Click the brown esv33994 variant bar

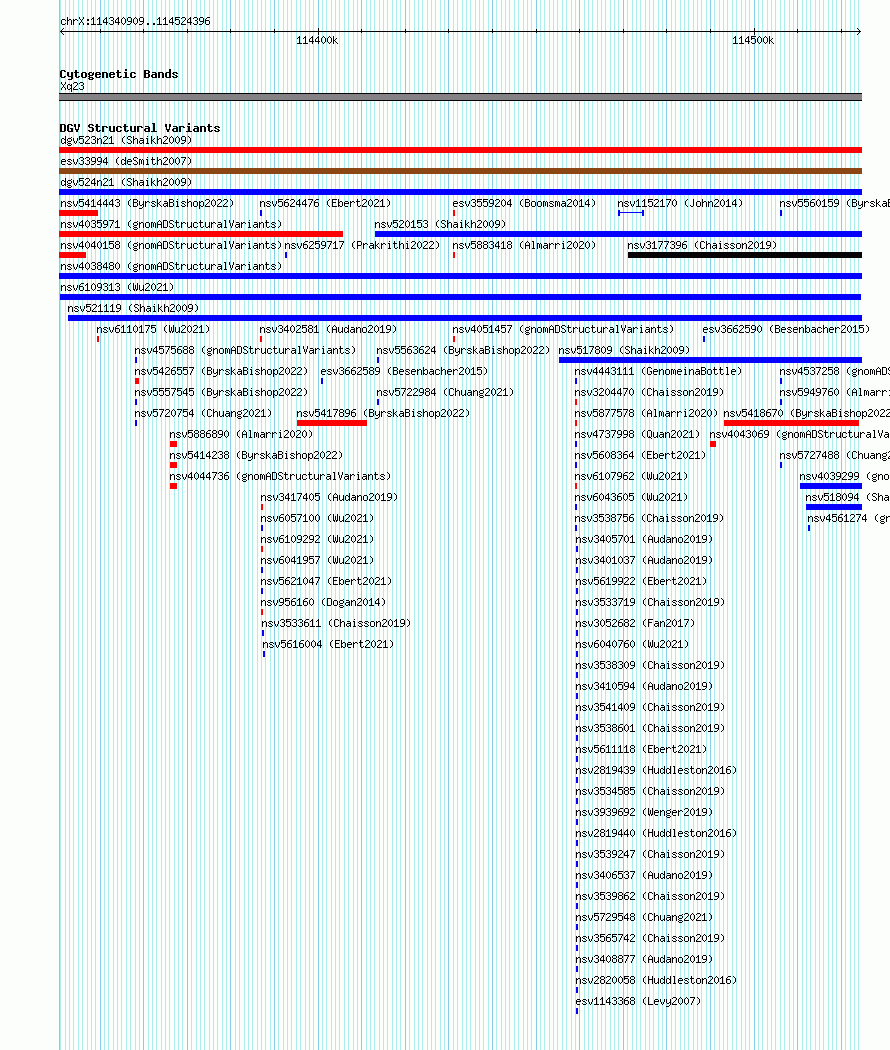460,171
